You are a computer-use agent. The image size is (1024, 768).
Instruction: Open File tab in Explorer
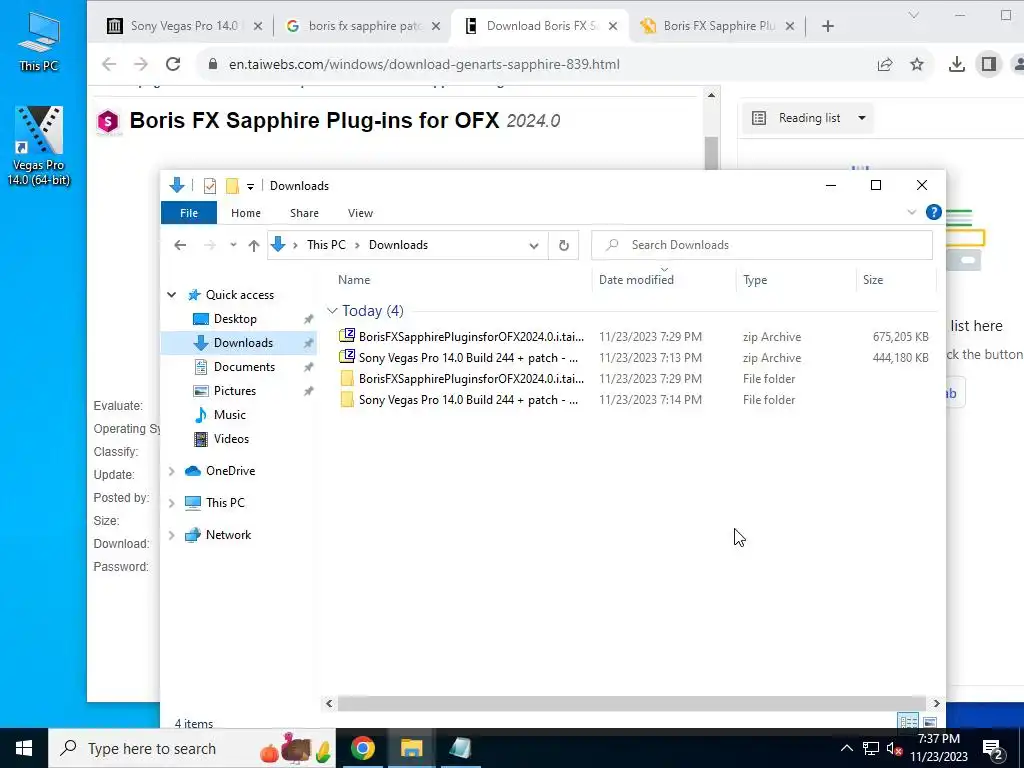(x=189, y=213)
